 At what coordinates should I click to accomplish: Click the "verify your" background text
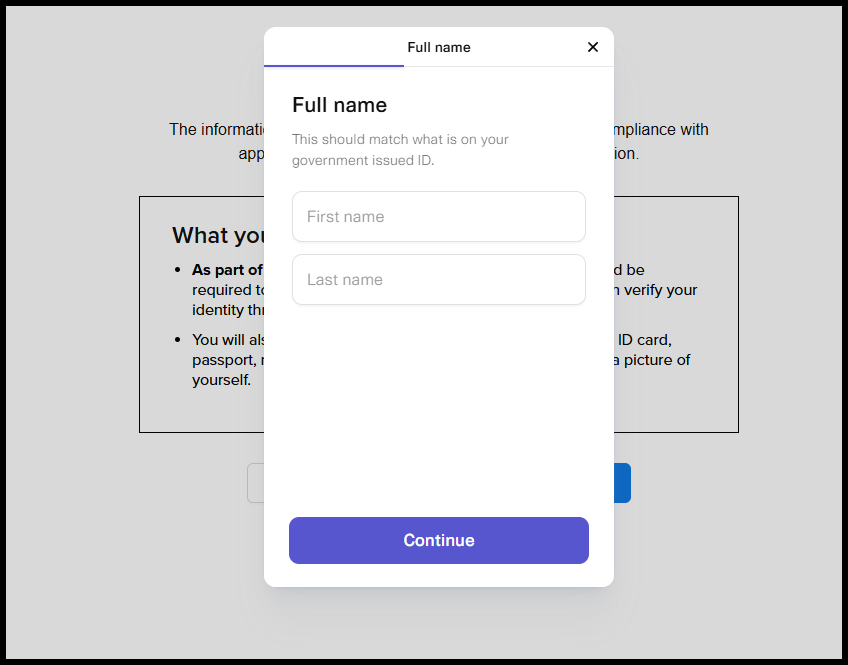660,290
